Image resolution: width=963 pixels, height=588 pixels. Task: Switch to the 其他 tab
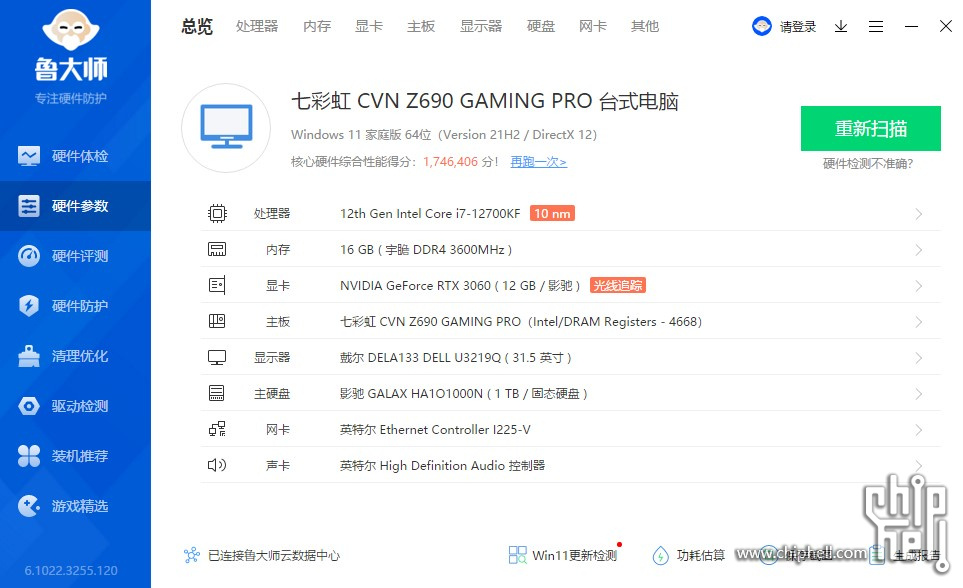click(645, 26)
